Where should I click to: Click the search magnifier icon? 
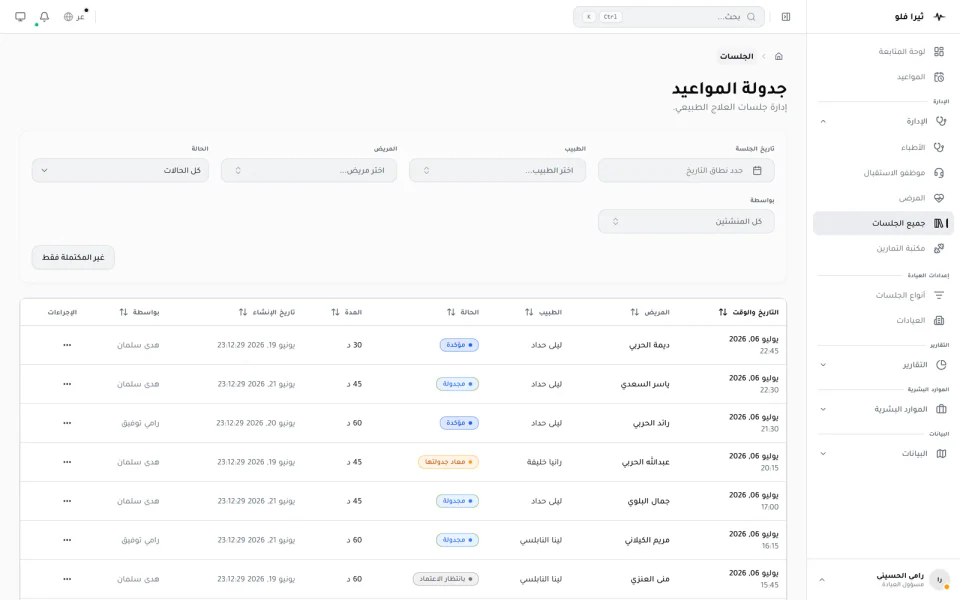(x=751, y=17)
